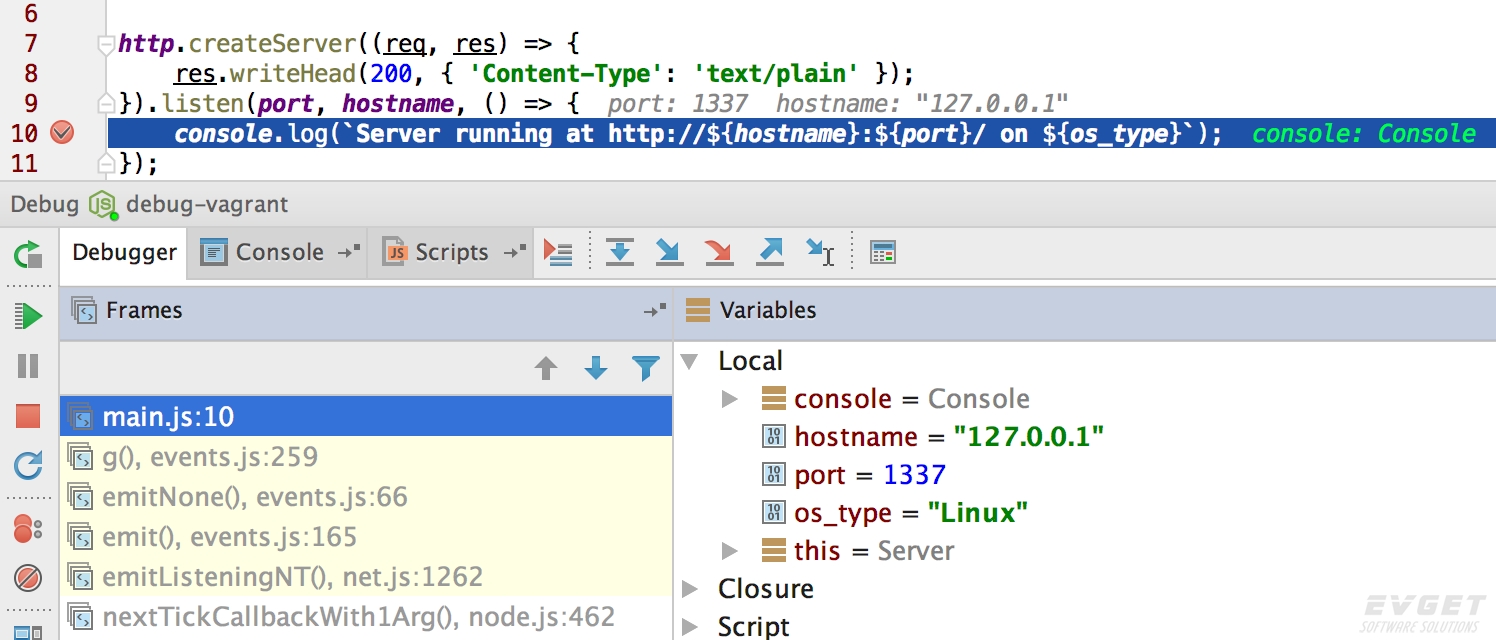Click console.log on highlighted line 10
Viewport: 1496px width, 640px height.
[x=251, y=133]
